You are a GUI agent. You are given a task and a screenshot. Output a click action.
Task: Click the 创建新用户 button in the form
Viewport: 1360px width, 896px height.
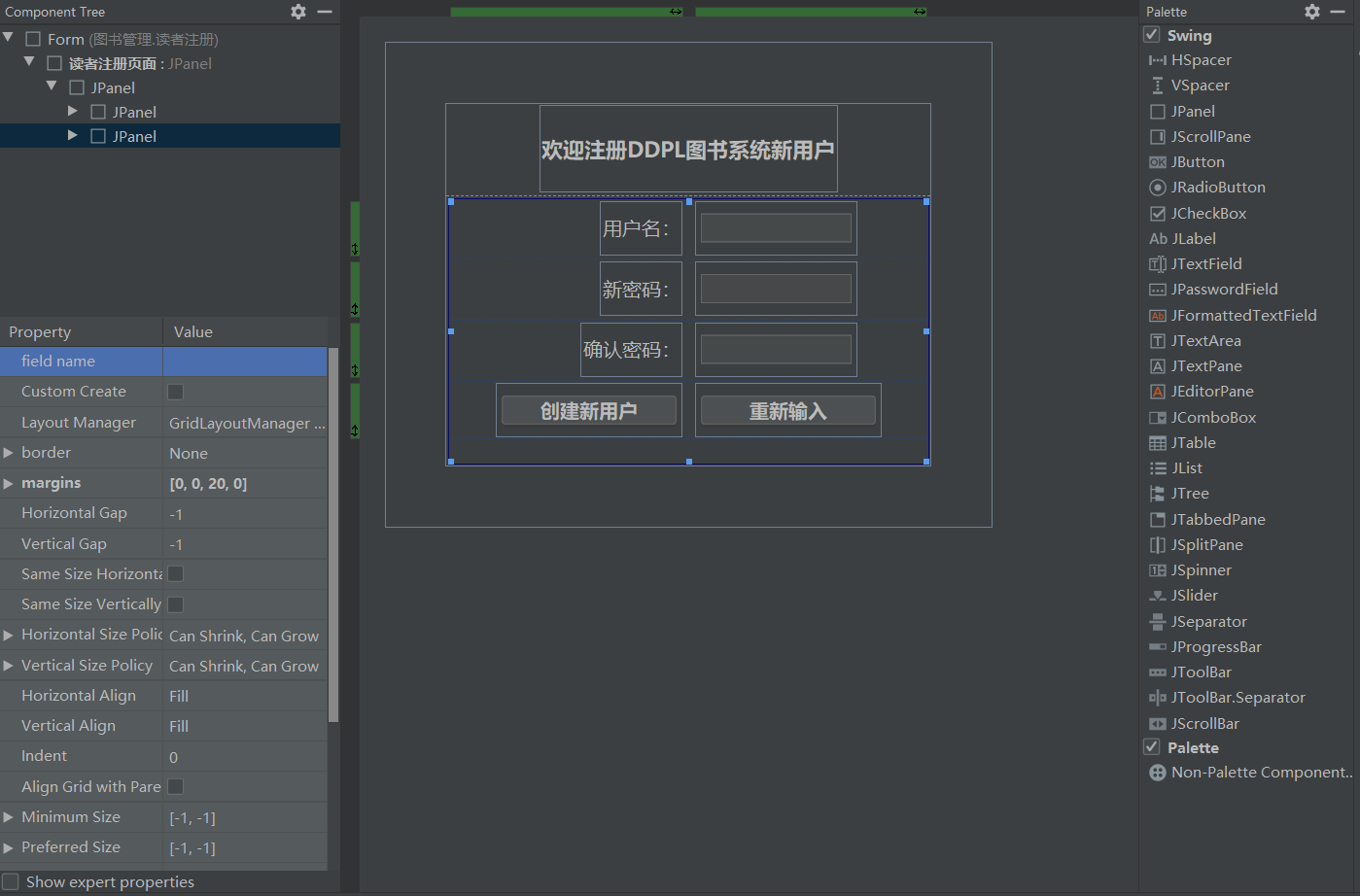point(588,410)
